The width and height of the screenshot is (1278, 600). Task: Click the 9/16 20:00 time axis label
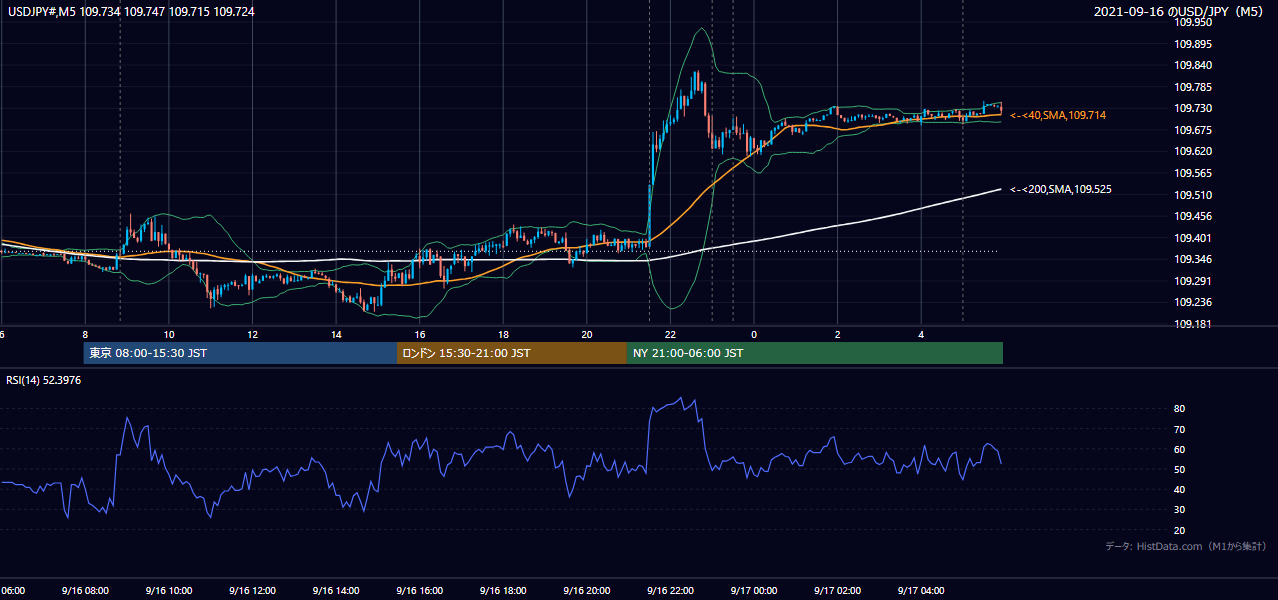pos(587,590)
